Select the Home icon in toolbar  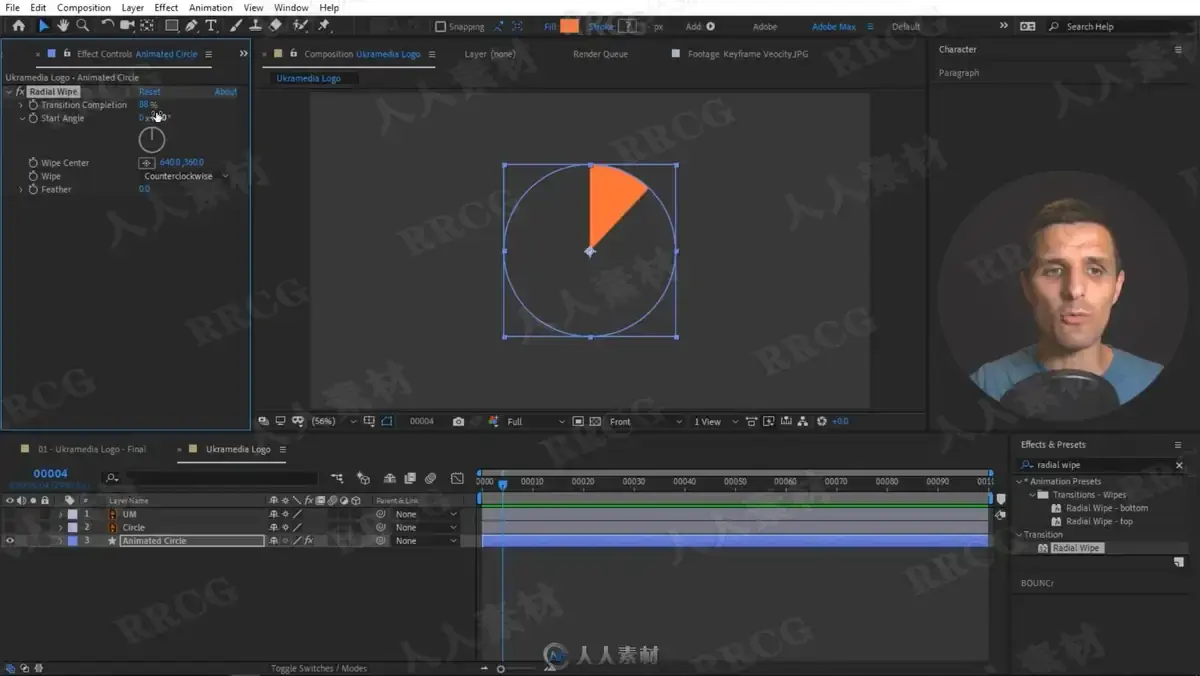pyautogui.click(x=18, y=26)
